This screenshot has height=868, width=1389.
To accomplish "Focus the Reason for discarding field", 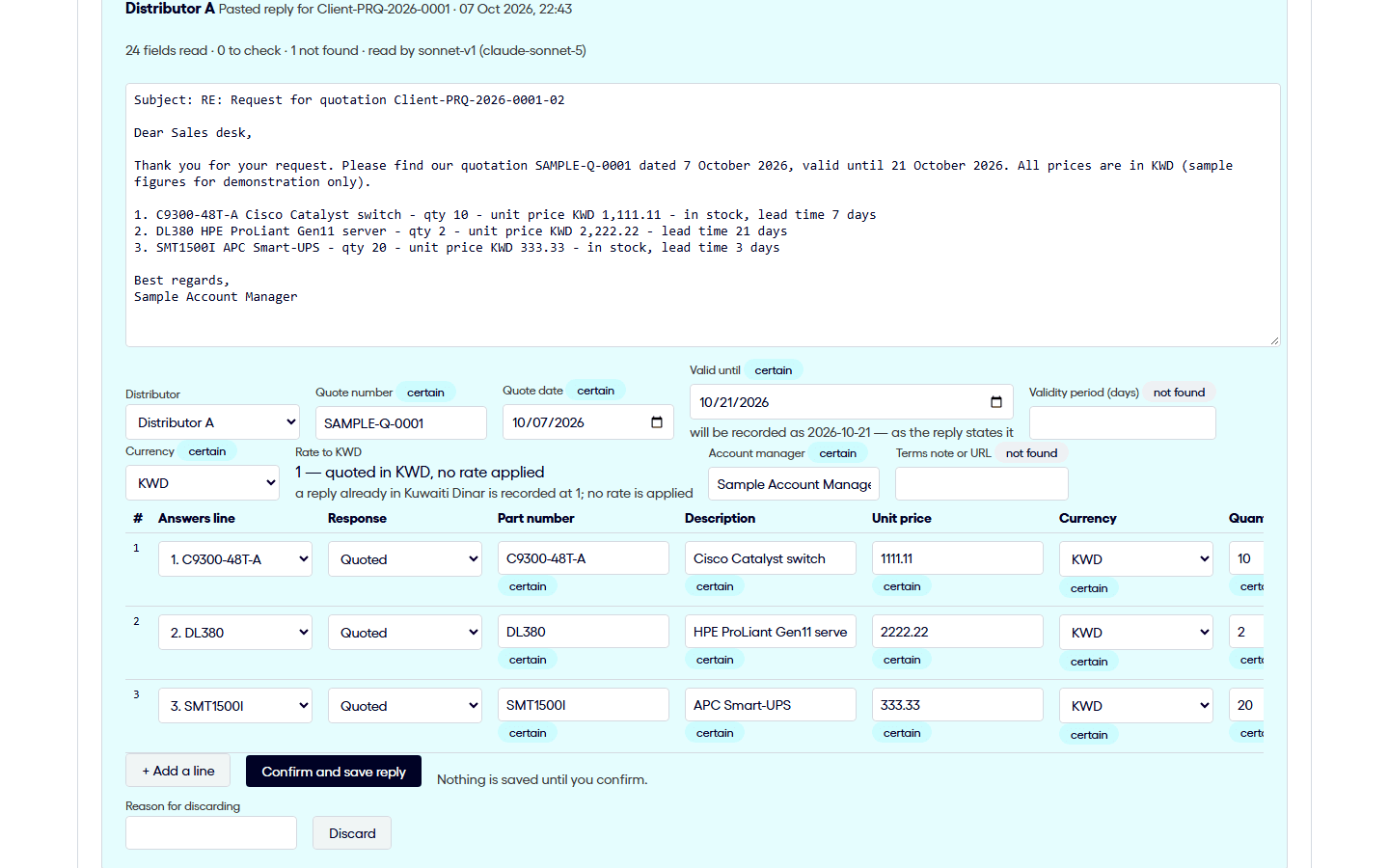I will point(211,833).
